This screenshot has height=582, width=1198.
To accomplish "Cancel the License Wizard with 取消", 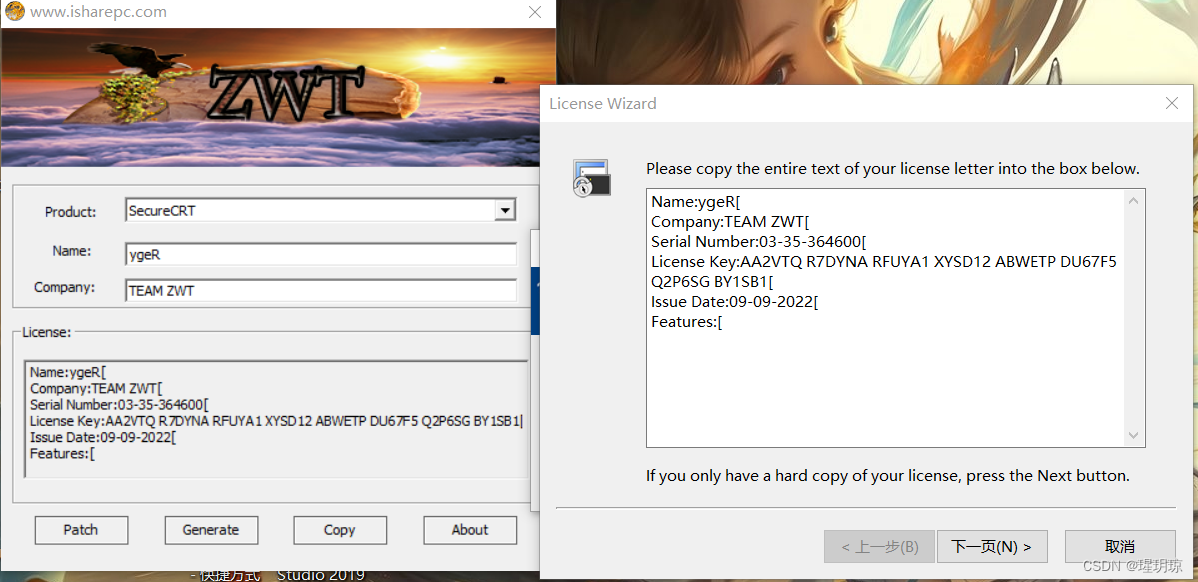I will click(1120, 547).
